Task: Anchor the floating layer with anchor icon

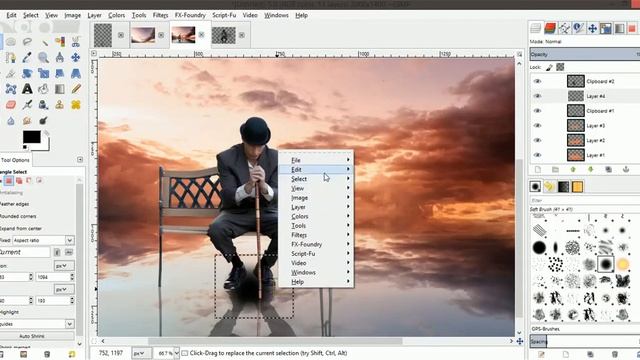Action: click(626, 169)
